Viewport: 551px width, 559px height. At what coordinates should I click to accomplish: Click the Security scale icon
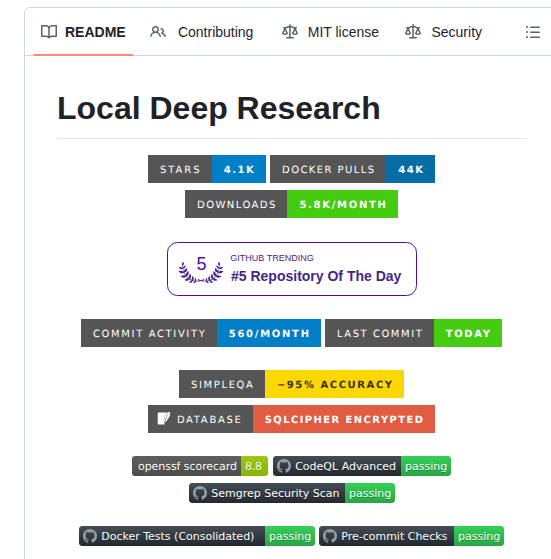pos(413,32)
